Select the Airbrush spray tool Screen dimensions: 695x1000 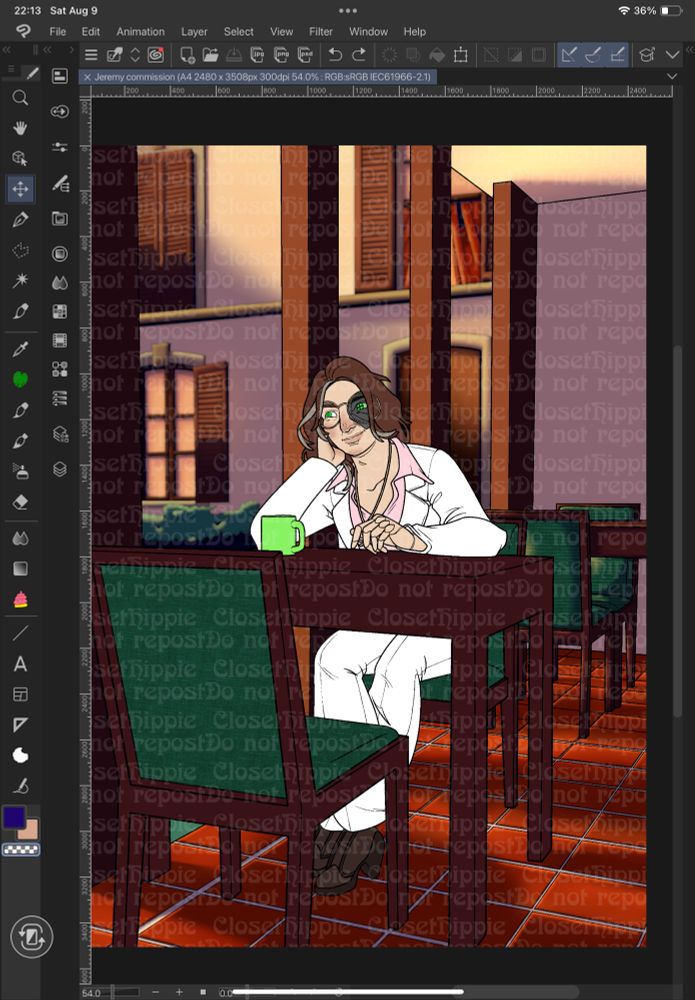pos(20,472)
